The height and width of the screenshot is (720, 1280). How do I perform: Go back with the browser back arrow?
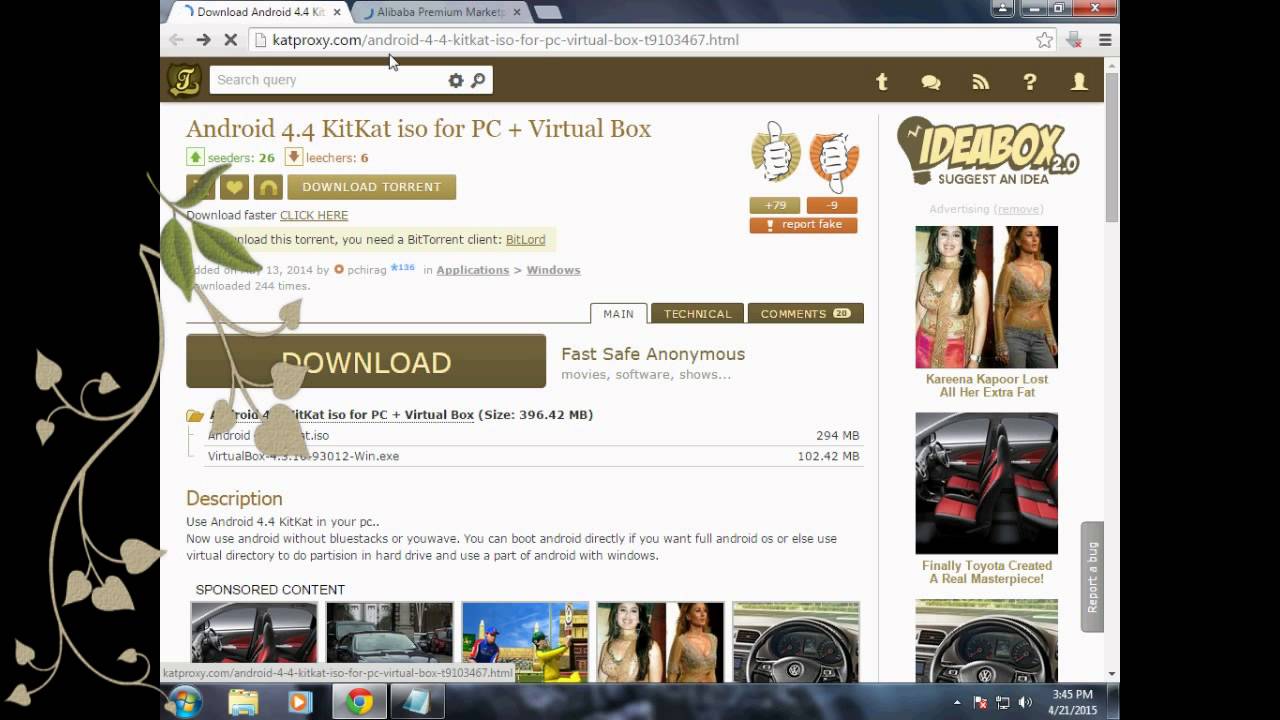coord(176,40)
